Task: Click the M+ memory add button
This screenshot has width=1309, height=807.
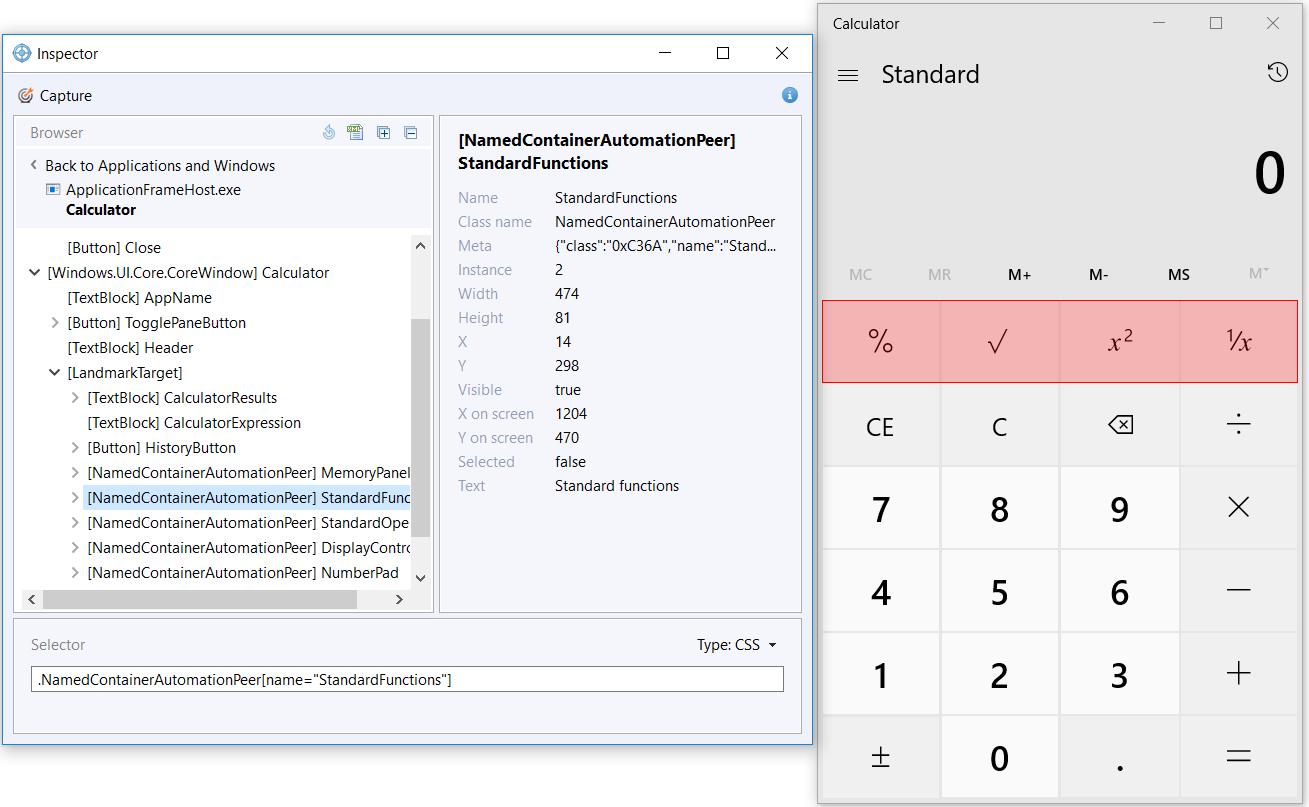Action: tap(1020, 275)
